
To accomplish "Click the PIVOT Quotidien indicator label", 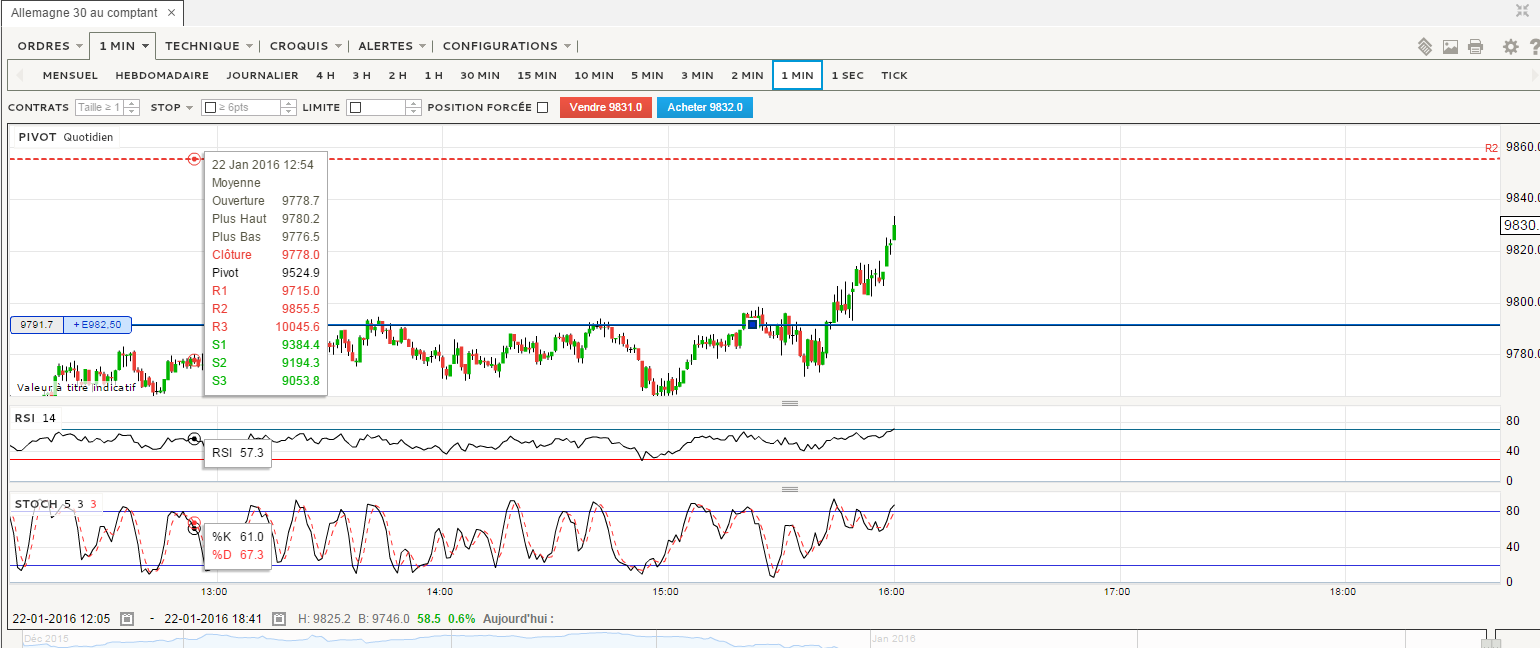I will (x=66, y=137).
